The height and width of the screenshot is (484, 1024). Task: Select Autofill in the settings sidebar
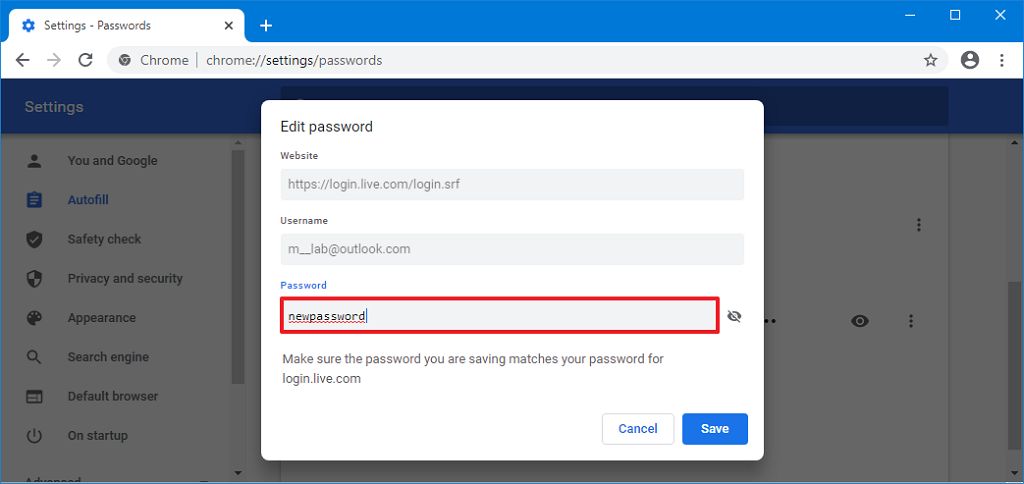(88, 200)
